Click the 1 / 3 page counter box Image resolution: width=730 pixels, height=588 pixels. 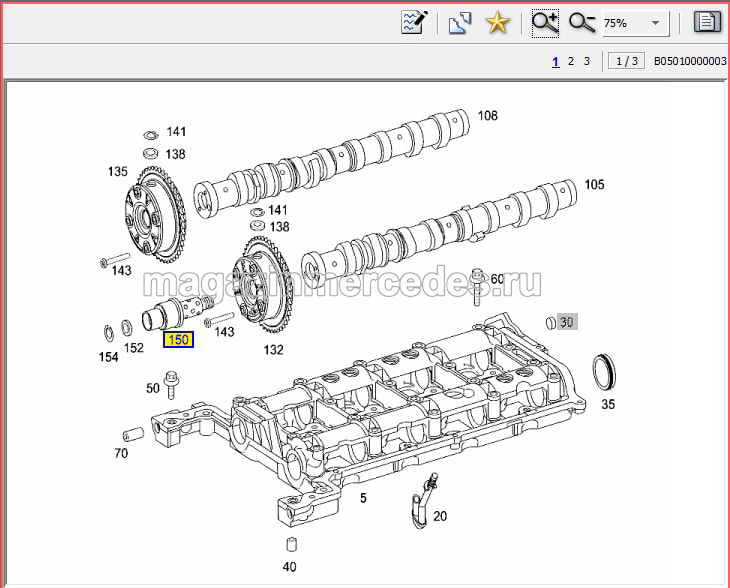pyautogui.click(x=625, y=61)
